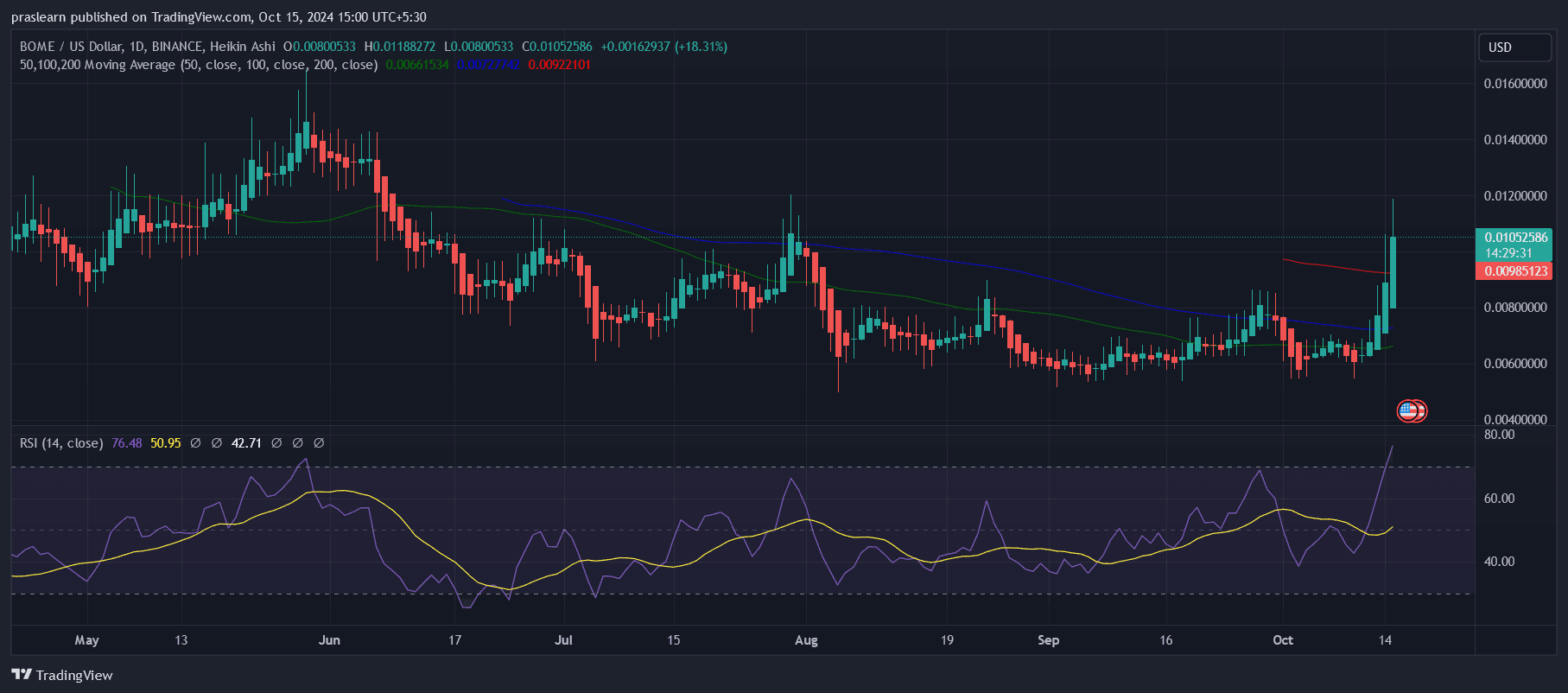The image size is (1568, 693).
Task: Click the purple RSI value 76.48
Action: (x=127, y=443)
